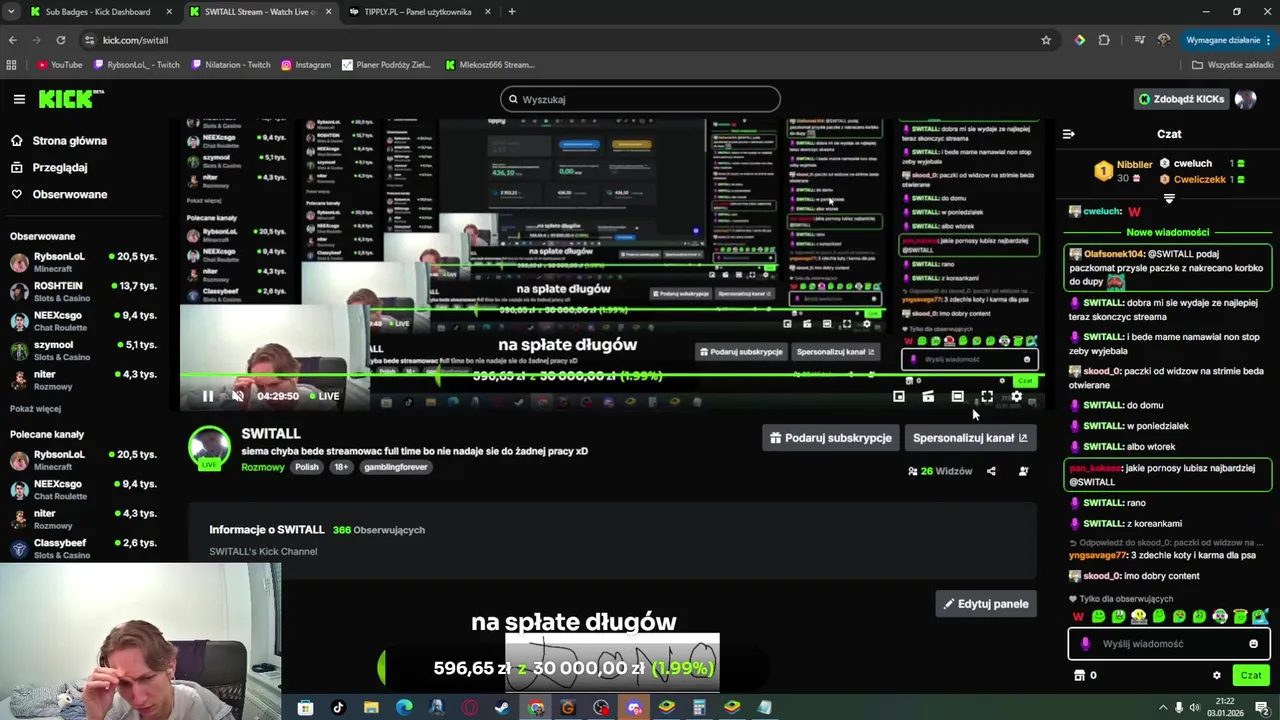The height and width of the screenshot is (720, 1280).
Task: Open the emoji picker in chat input
Action: click(1253, 644)
